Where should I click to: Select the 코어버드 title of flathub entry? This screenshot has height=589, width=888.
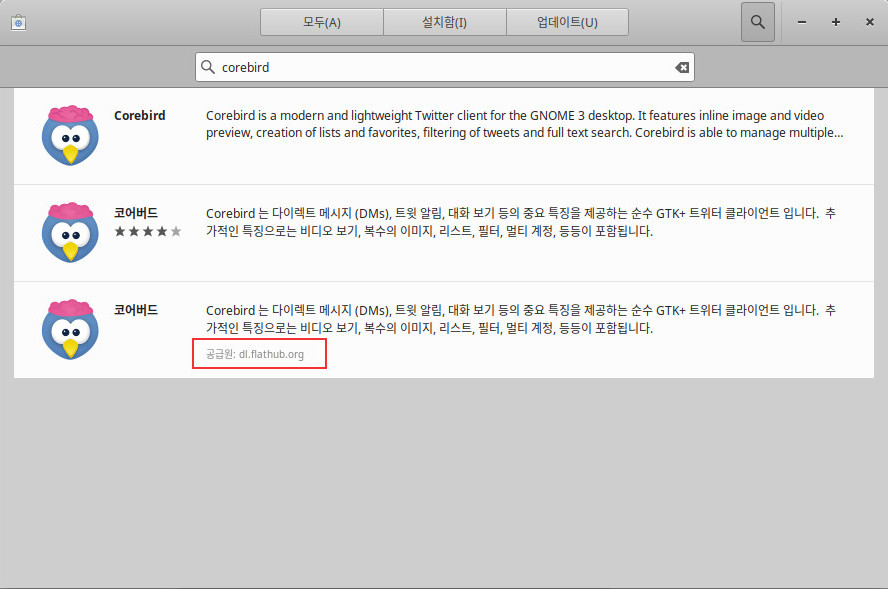(x=136, y=310)
